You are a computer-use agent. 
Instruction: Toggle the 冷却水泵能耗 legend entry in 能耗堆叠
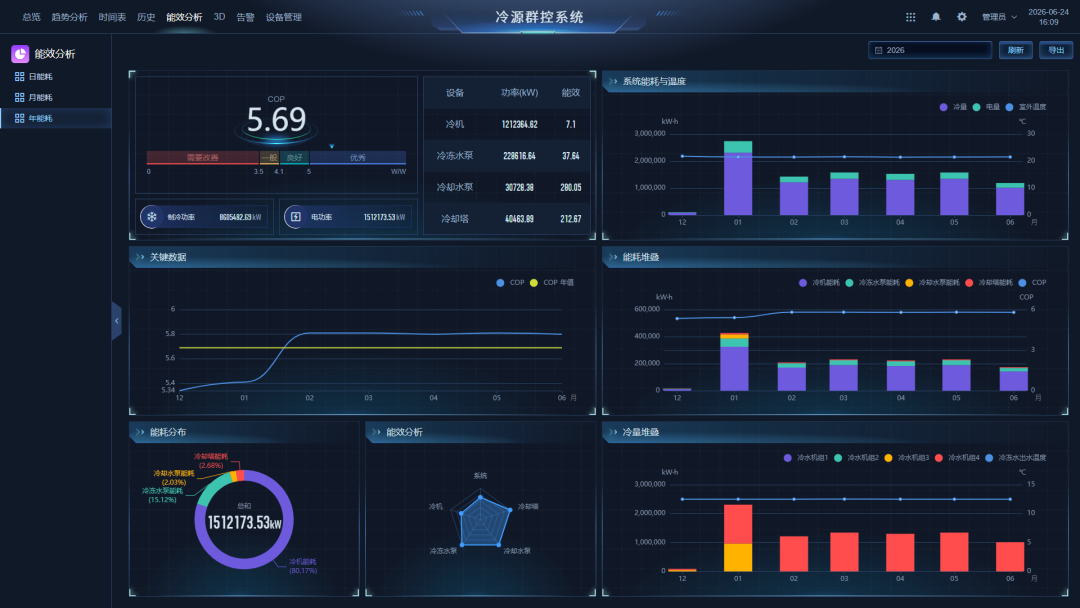pos(933,282)
